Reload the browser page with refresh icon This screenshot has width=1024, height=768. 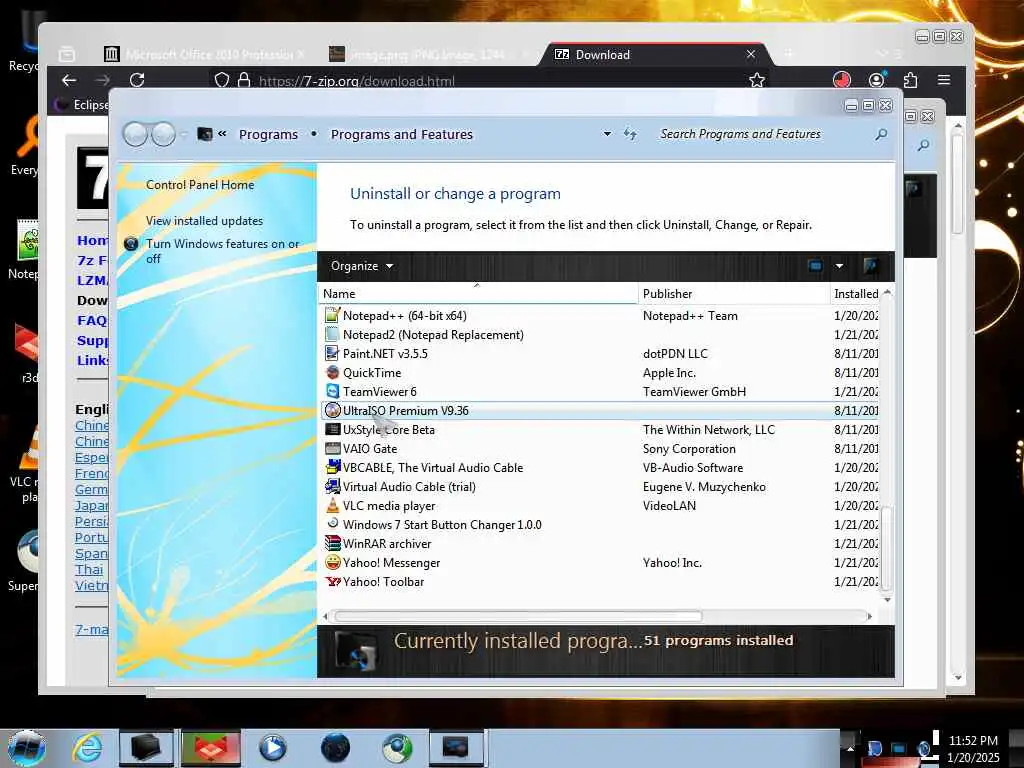[137, 80]
